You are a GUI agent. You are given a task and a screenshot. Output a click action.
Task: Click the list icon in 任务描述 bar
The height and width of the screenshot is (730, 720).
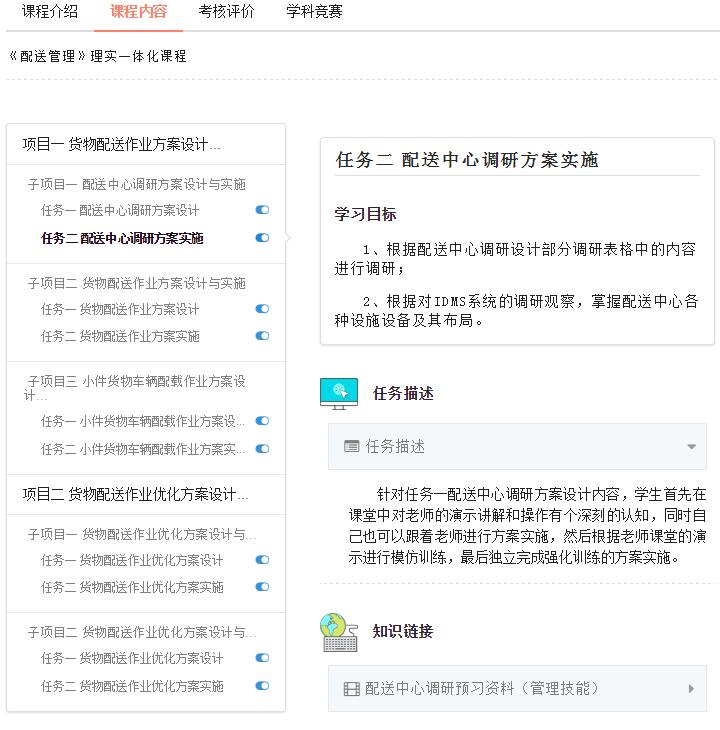click(x=351, y=447)
